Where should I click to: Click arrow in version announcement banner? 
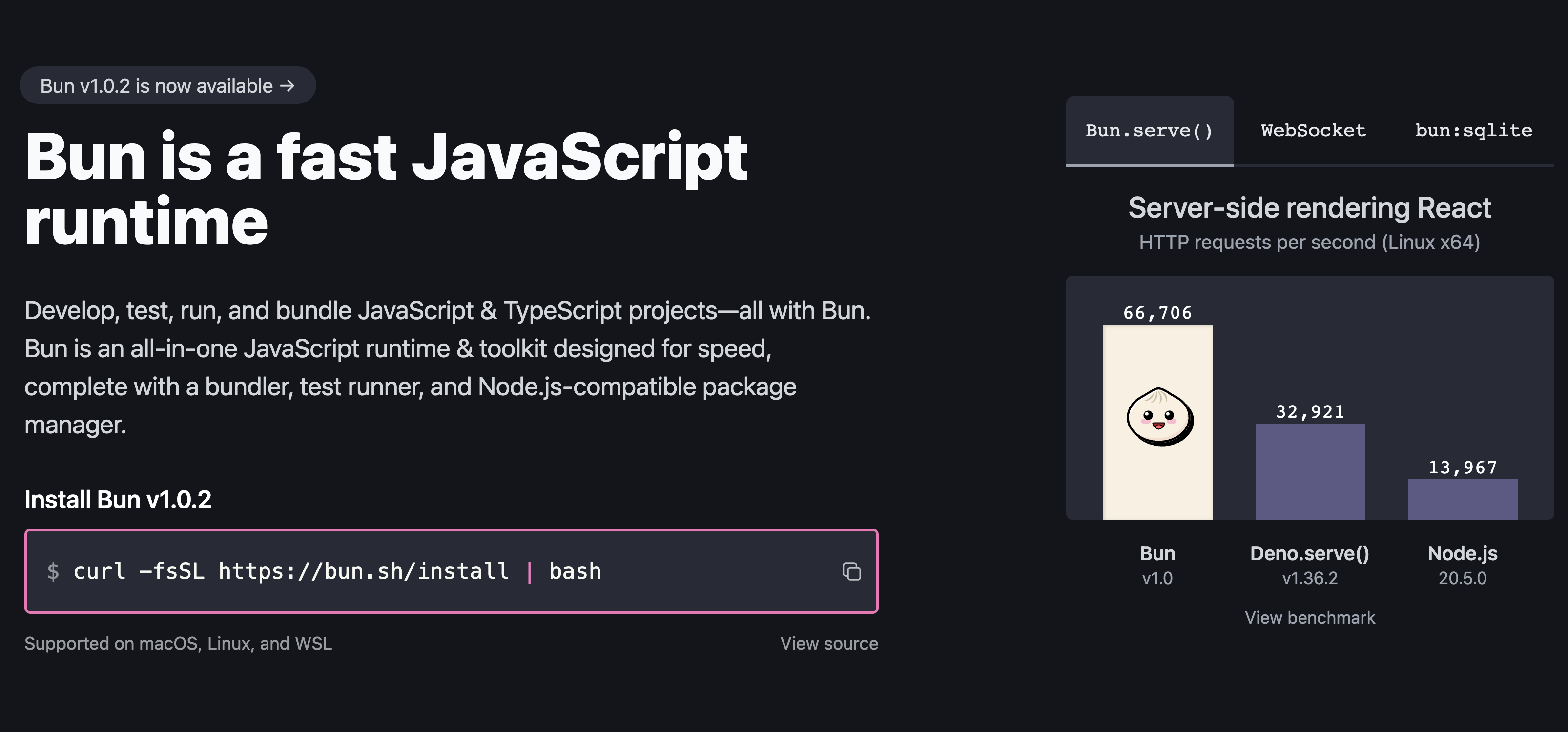pyautogui.click(x=288, y=86)
